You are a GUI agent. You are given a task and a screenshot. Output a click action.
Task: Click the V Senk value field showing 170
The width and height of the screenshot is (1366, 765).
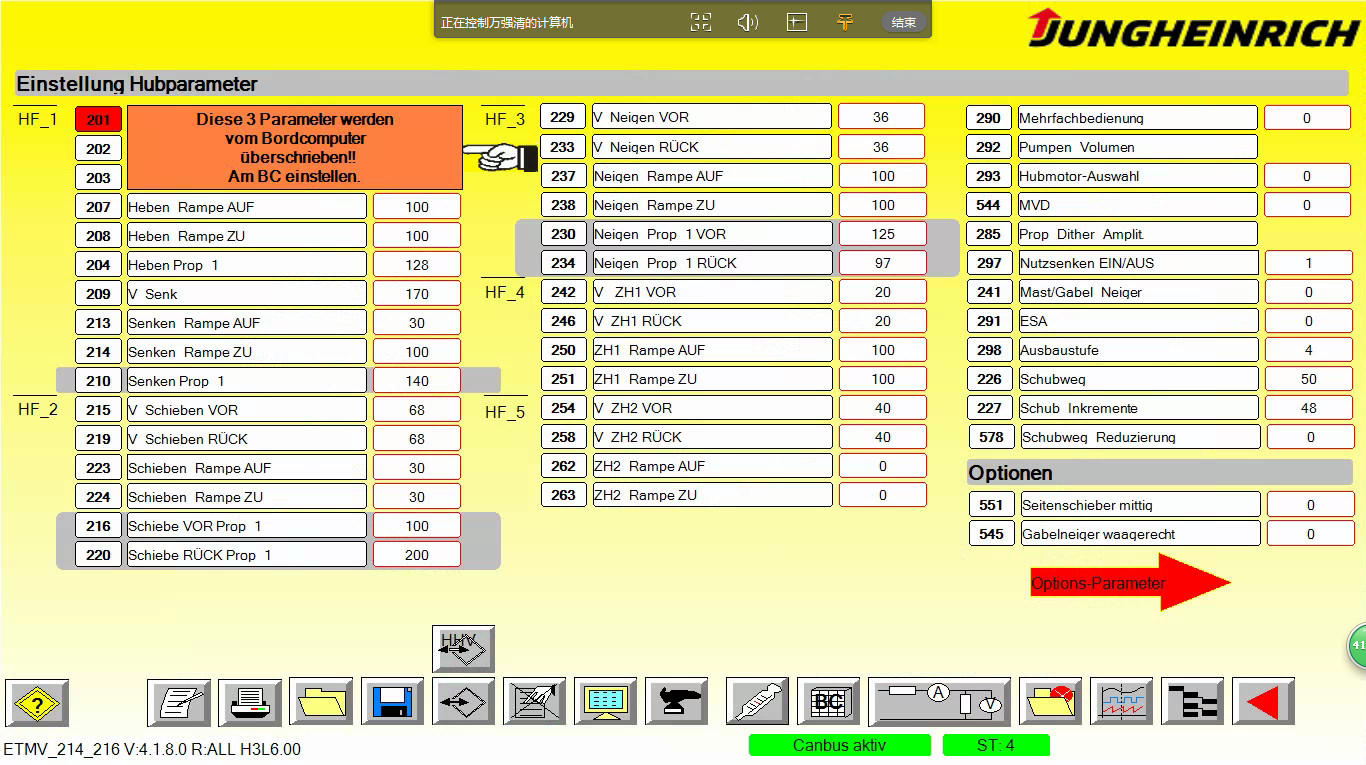pyautogui.click(x=417, y=294)
